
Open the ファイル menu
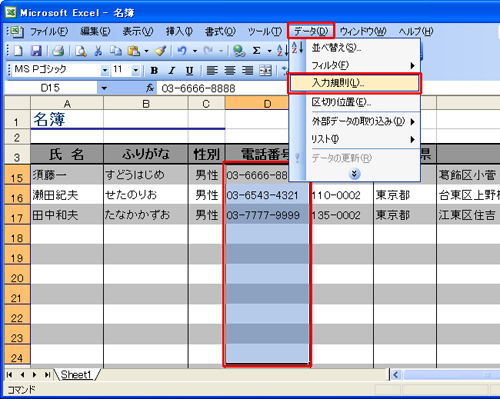coord(49,32)
